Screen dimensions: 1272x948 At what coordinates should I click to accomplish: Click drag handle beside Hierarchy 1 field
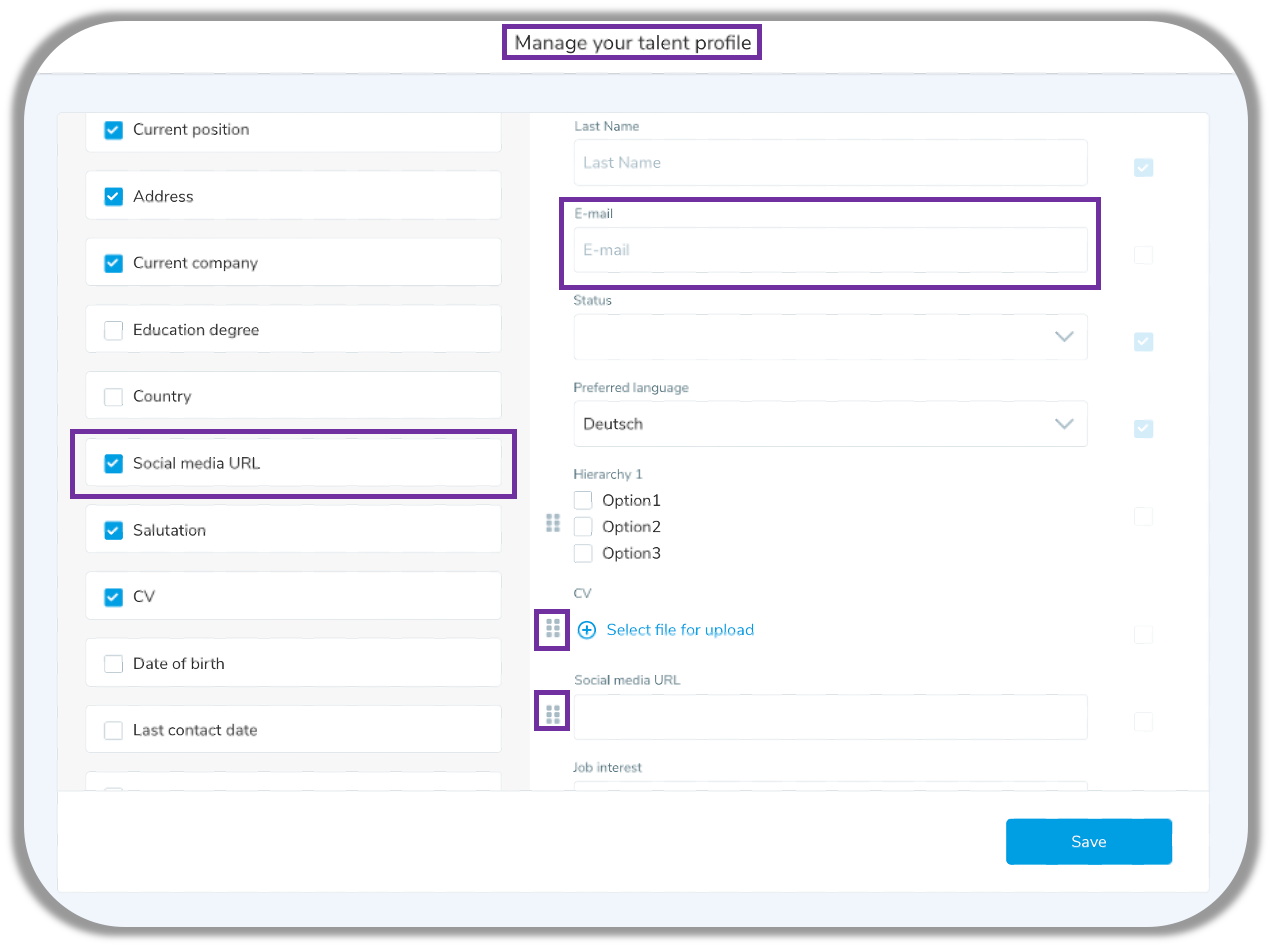(553, 523)
